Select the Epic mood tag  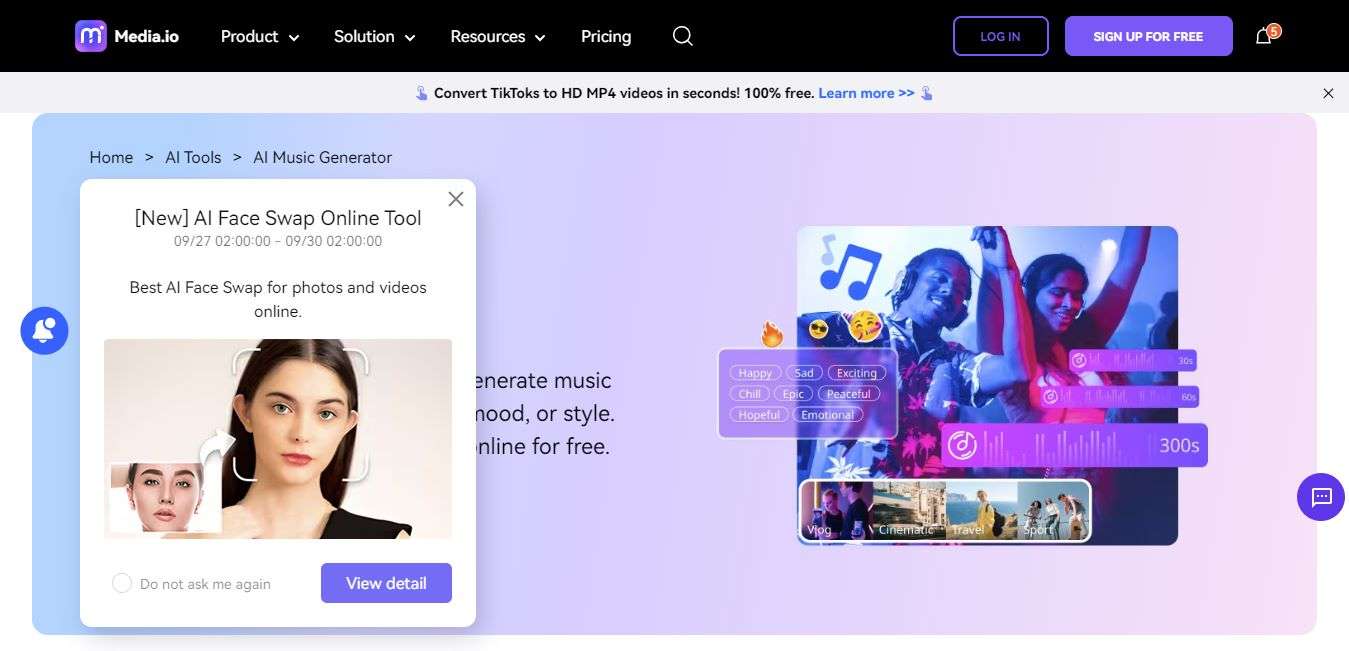point(793,393)
